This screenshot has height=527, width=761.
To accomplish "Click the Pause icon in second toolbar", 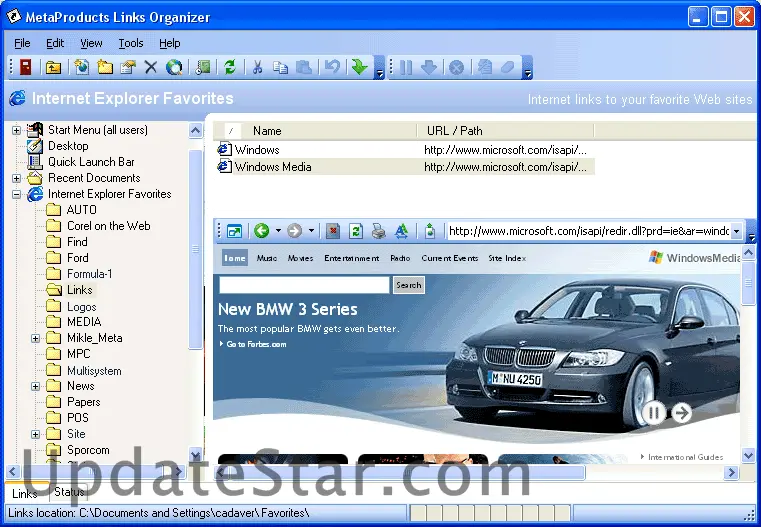I will 406,67.
